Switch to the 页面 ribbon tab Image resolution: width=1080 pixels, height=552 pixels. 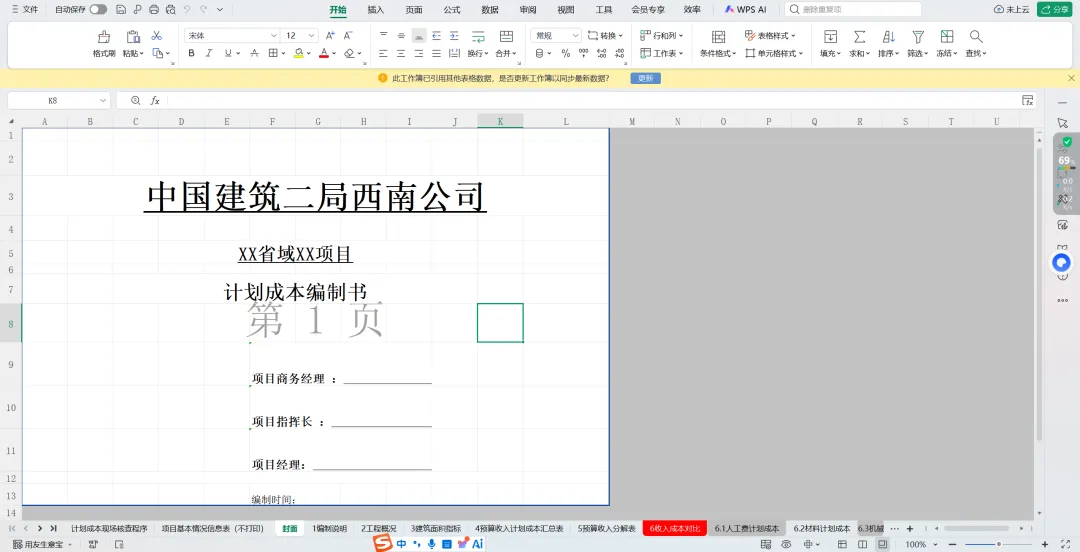[x=414, y=10]
